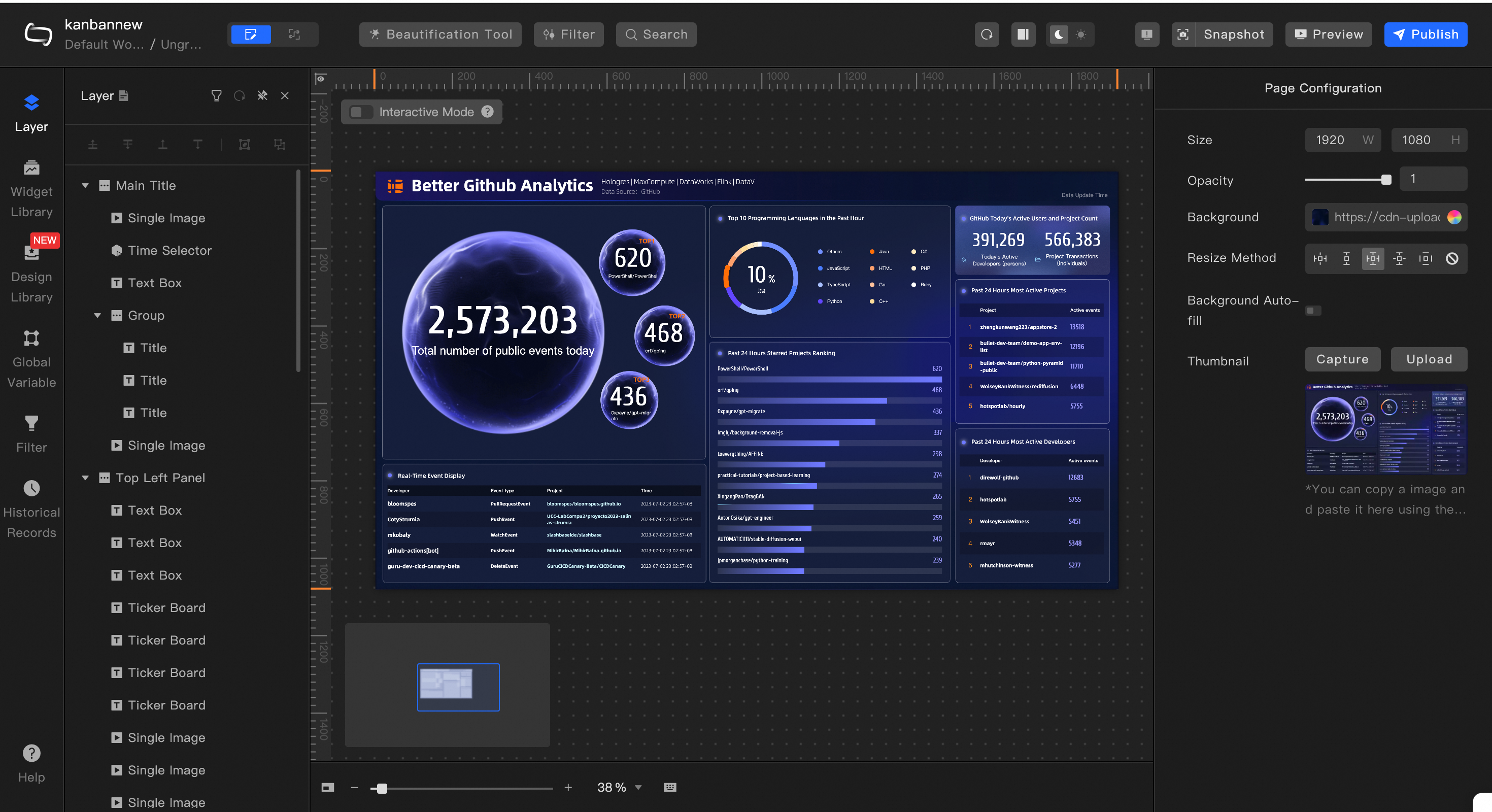Enable Background Auto-fill toggle

pyautogui.click(x=1313, y=311)
